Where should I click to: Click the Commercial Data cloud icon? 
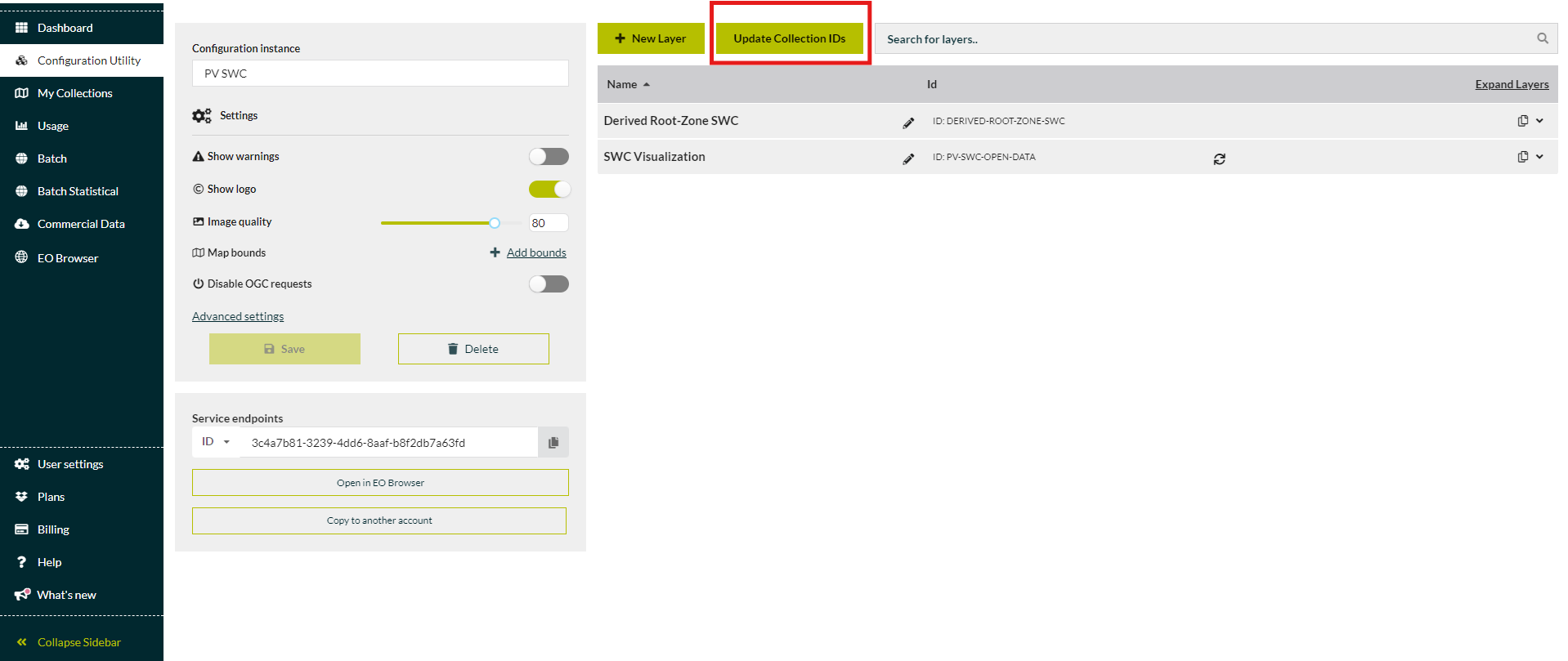[x=22, y=224]
